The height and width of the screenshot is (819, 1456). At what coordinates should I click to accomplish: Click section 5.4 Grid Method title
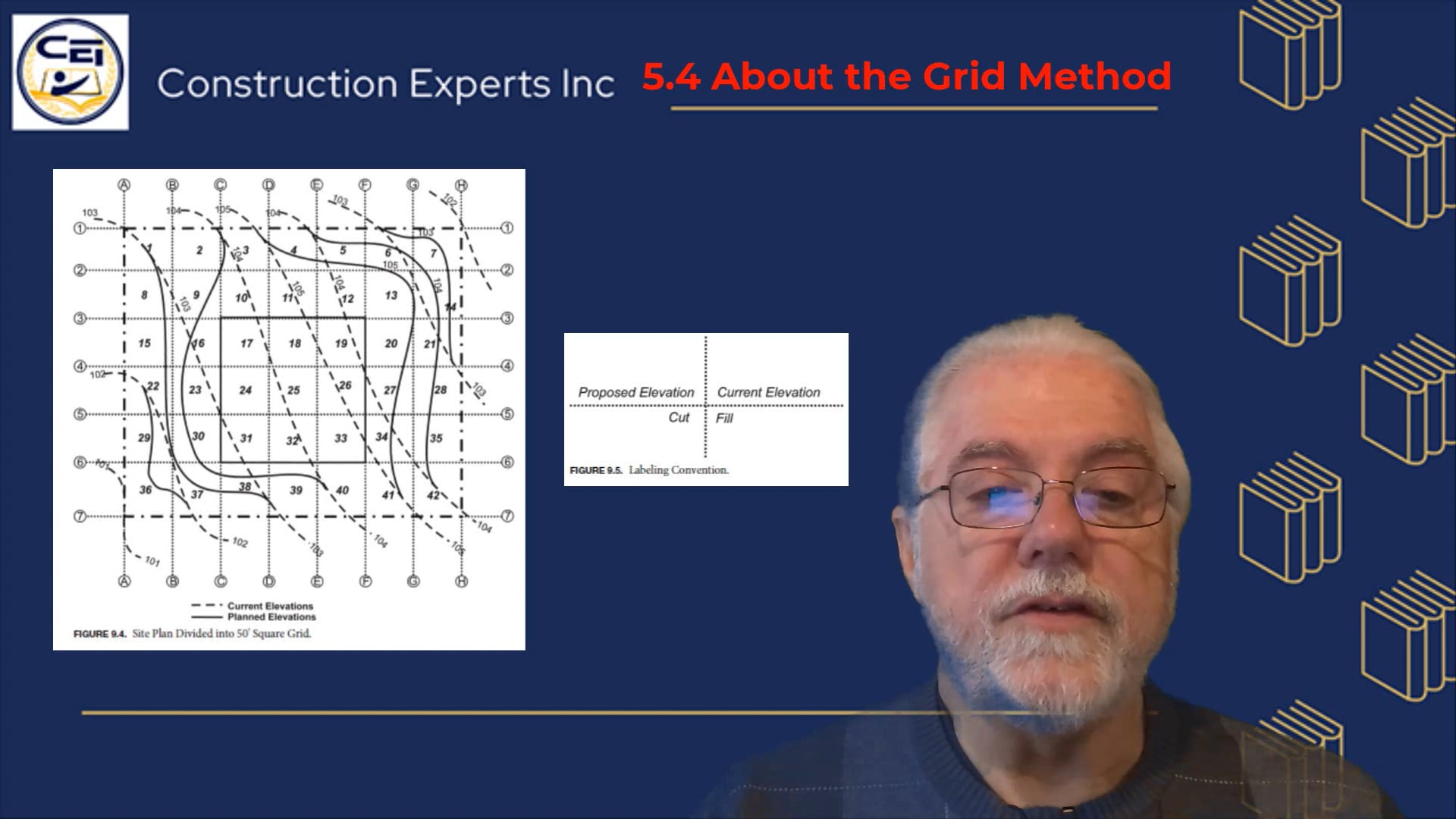902,75
